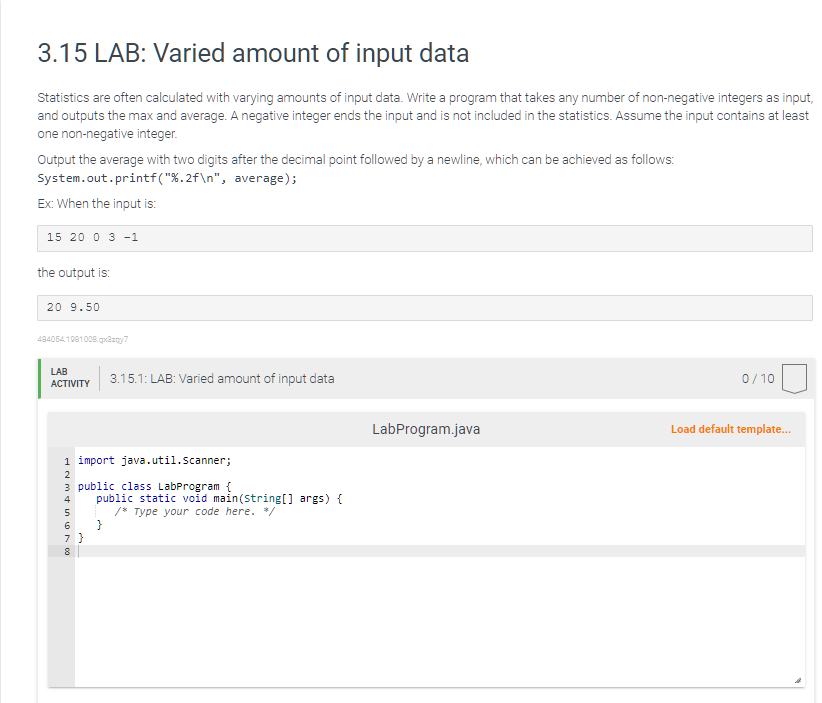Click line number 1 in the gutter
822x703 pixels.
coord(67,461)
